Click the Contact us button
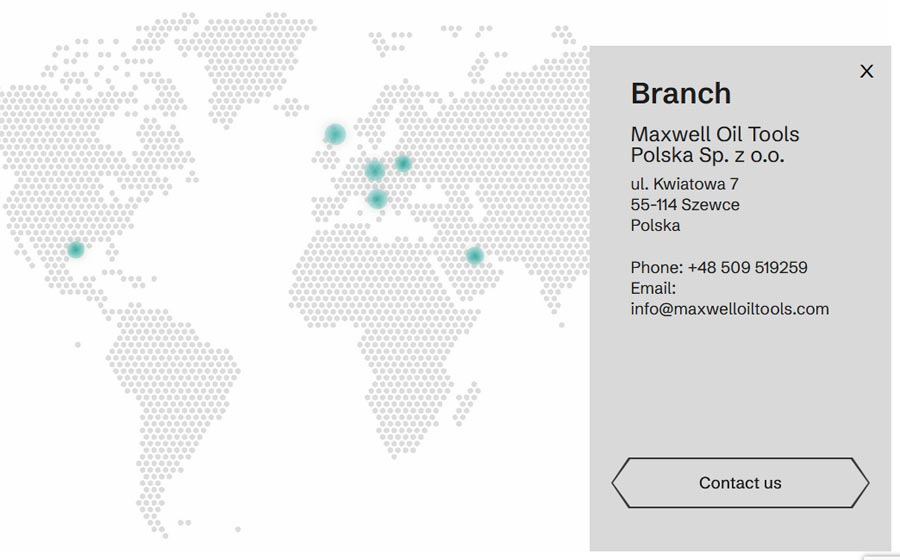 point(740,483)
